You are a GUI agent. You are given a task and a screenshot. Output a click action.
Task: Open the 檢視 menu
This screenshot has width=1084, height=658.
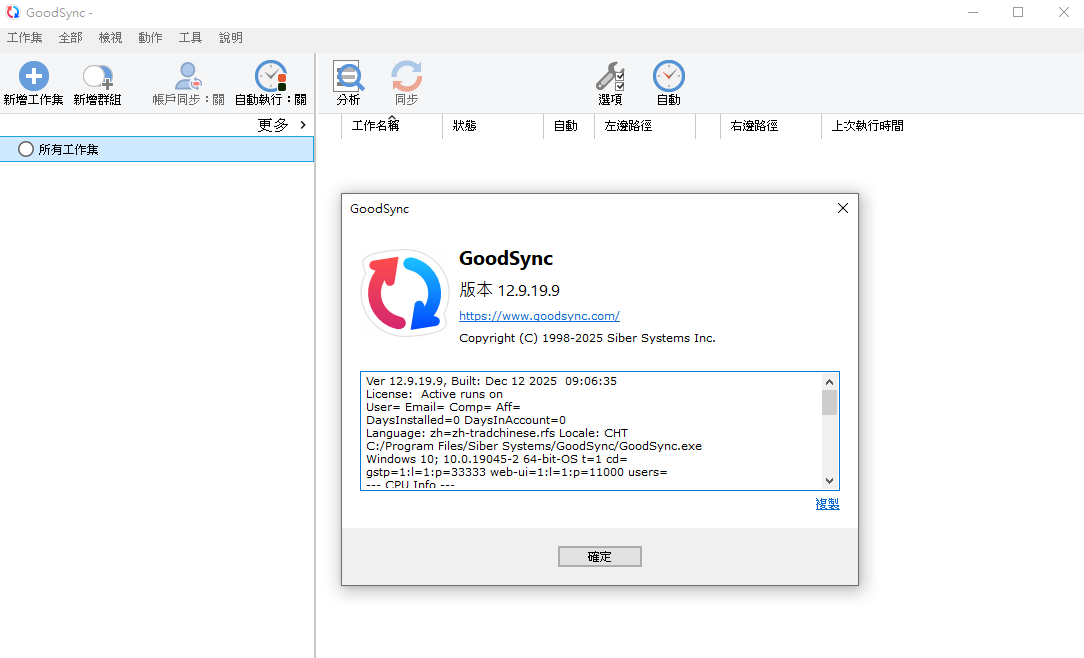110,38
